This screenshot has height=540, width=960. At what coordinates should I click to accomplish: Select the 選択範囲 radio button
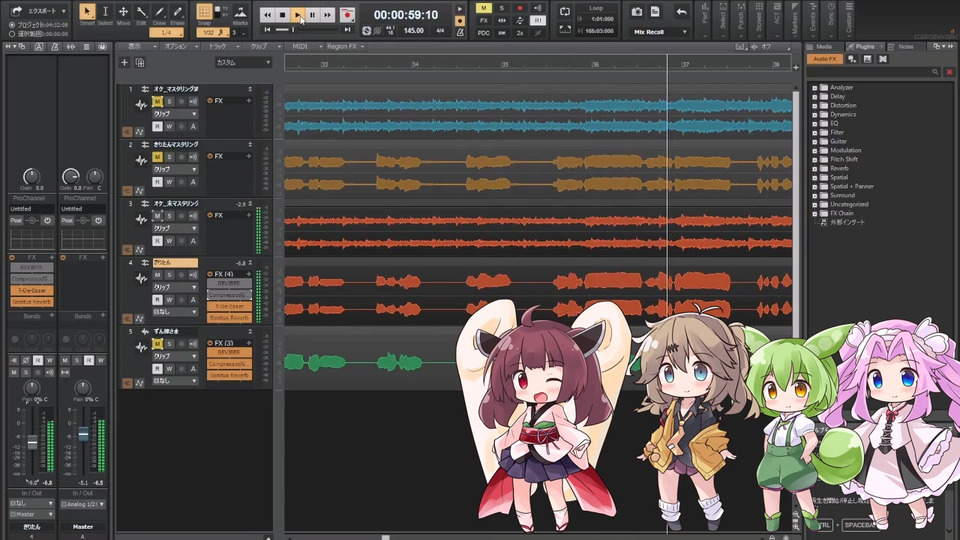point(12,34)
